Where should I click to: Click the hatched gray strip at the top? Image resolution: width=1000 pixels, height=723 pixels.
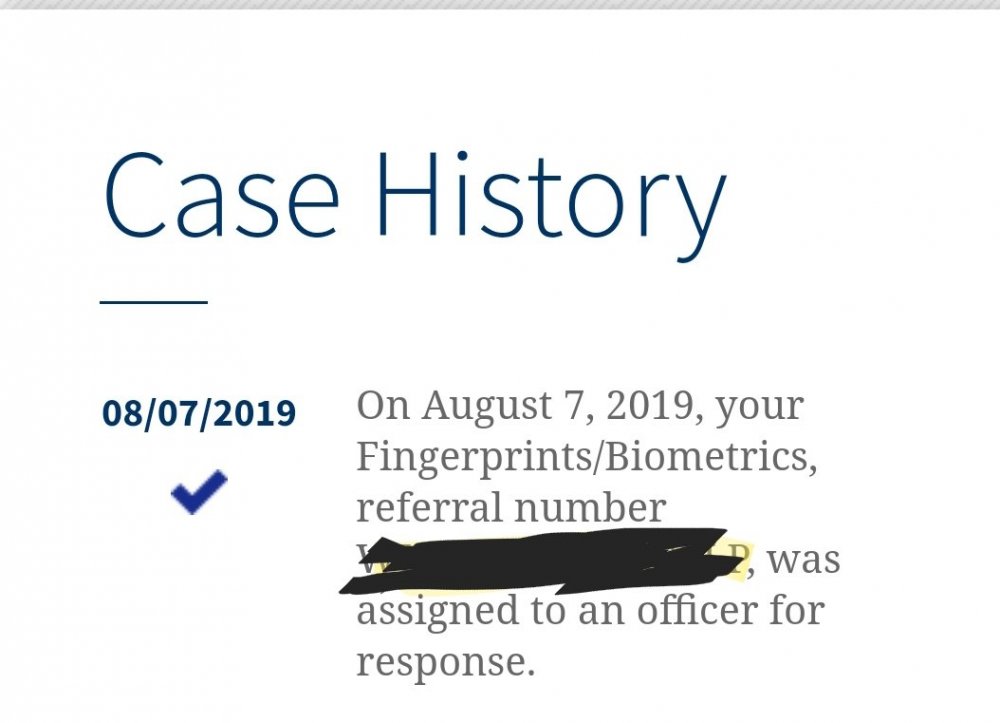(x=500, y=5)
